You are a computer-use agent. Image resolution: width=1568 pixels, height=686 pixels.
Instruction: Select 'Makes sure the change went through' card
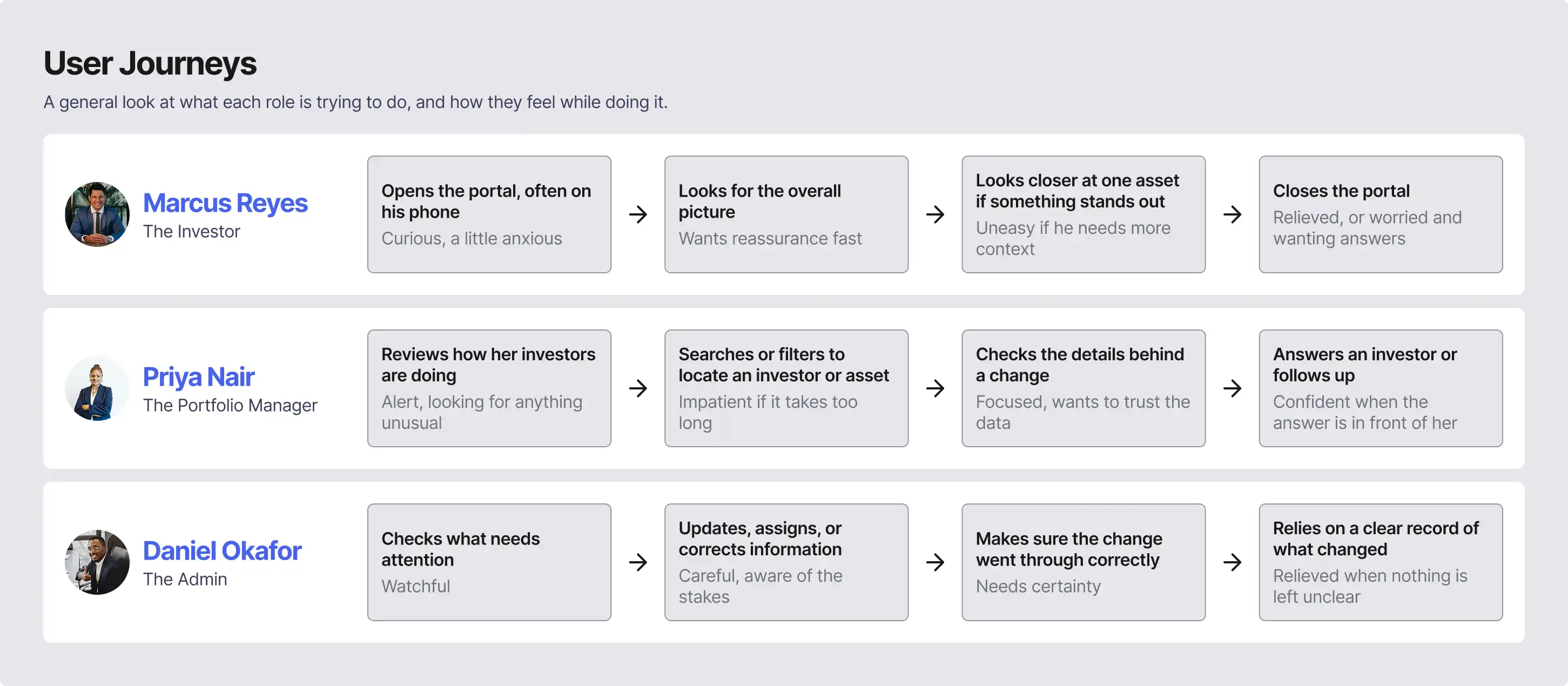[1084, 562]
